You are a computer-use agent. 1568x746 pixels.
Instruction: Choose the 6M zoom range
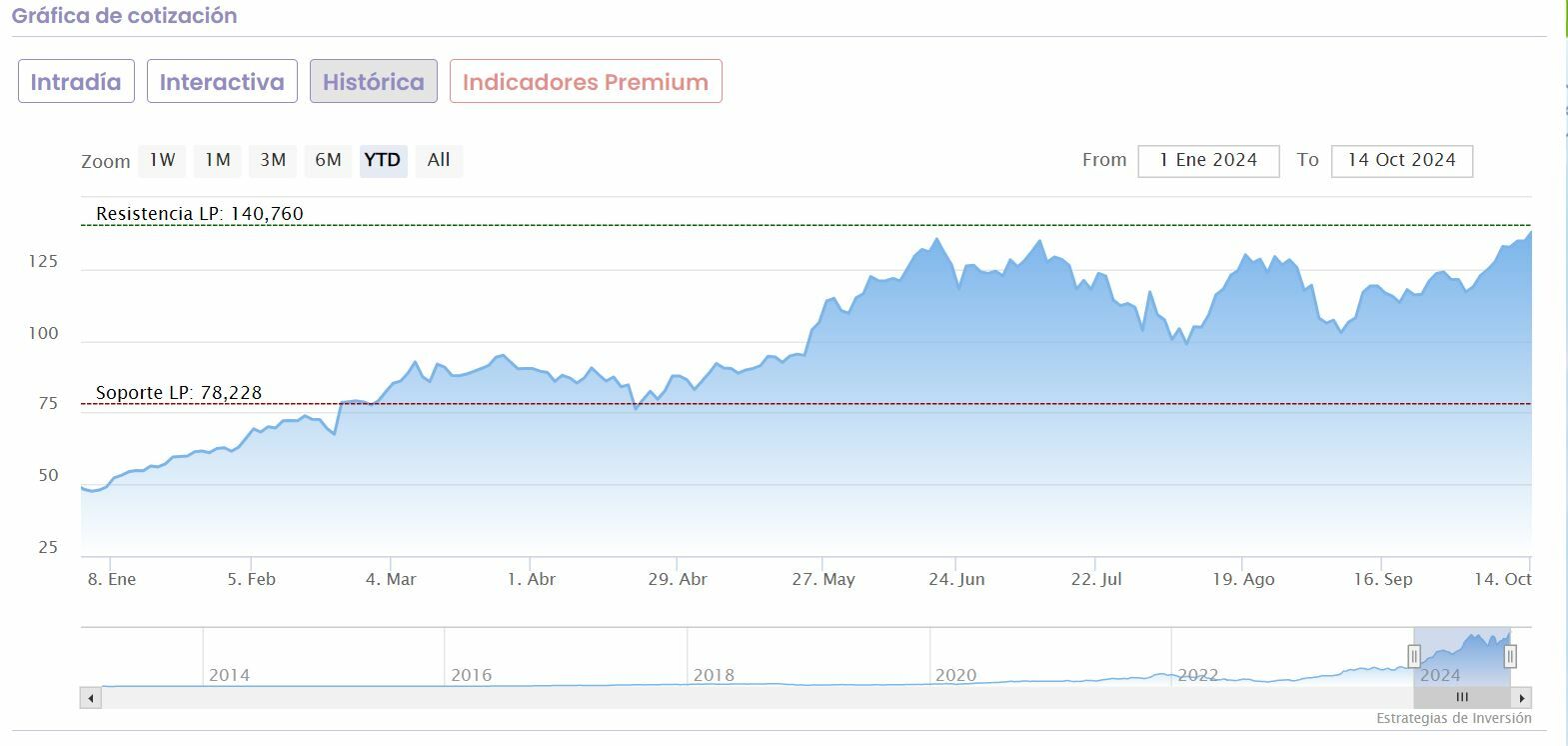click(x=328, y=160)
